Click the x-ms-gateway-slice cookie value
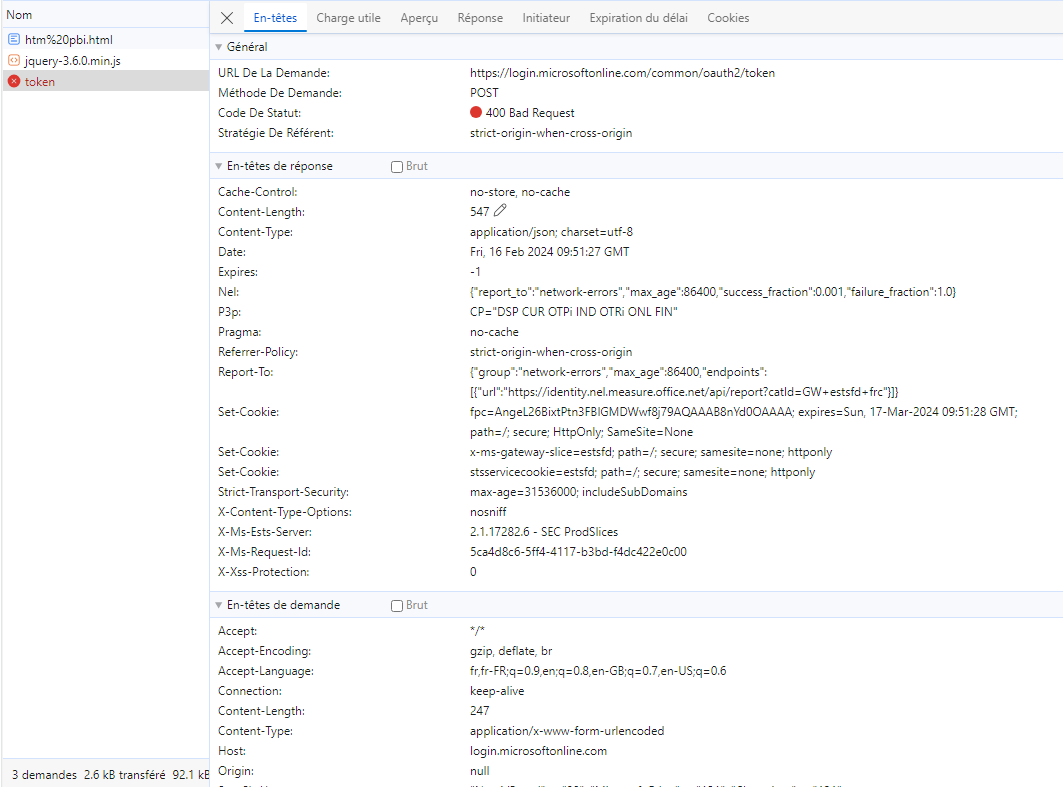1063x787 pixels. coord(651,452)
